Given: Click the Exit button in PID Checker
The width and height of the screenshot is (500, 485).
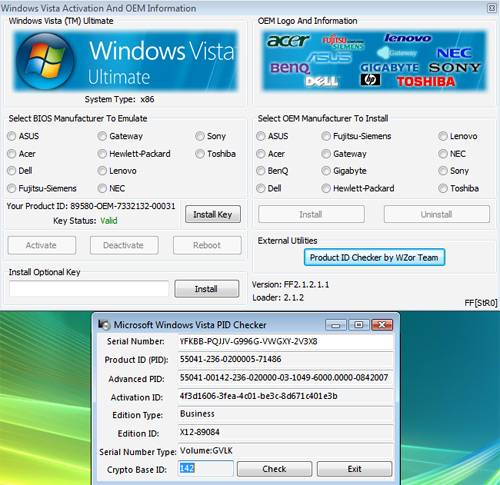Looking at the screenshot, I should click(x=354, y=469).
